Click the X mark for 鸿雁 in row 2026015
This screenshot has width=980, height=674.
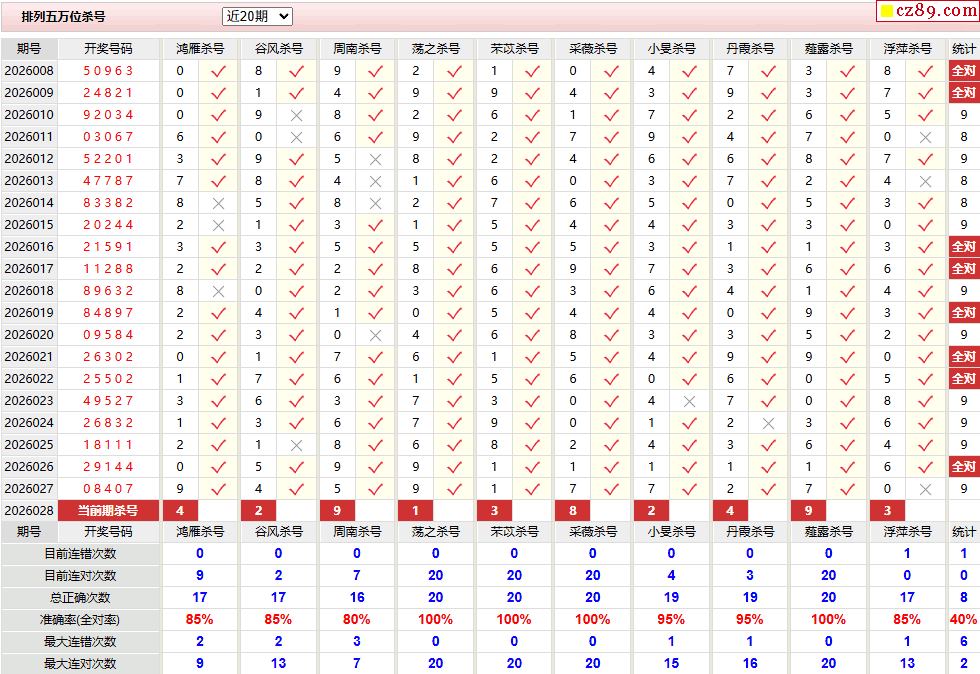(218, 225)
